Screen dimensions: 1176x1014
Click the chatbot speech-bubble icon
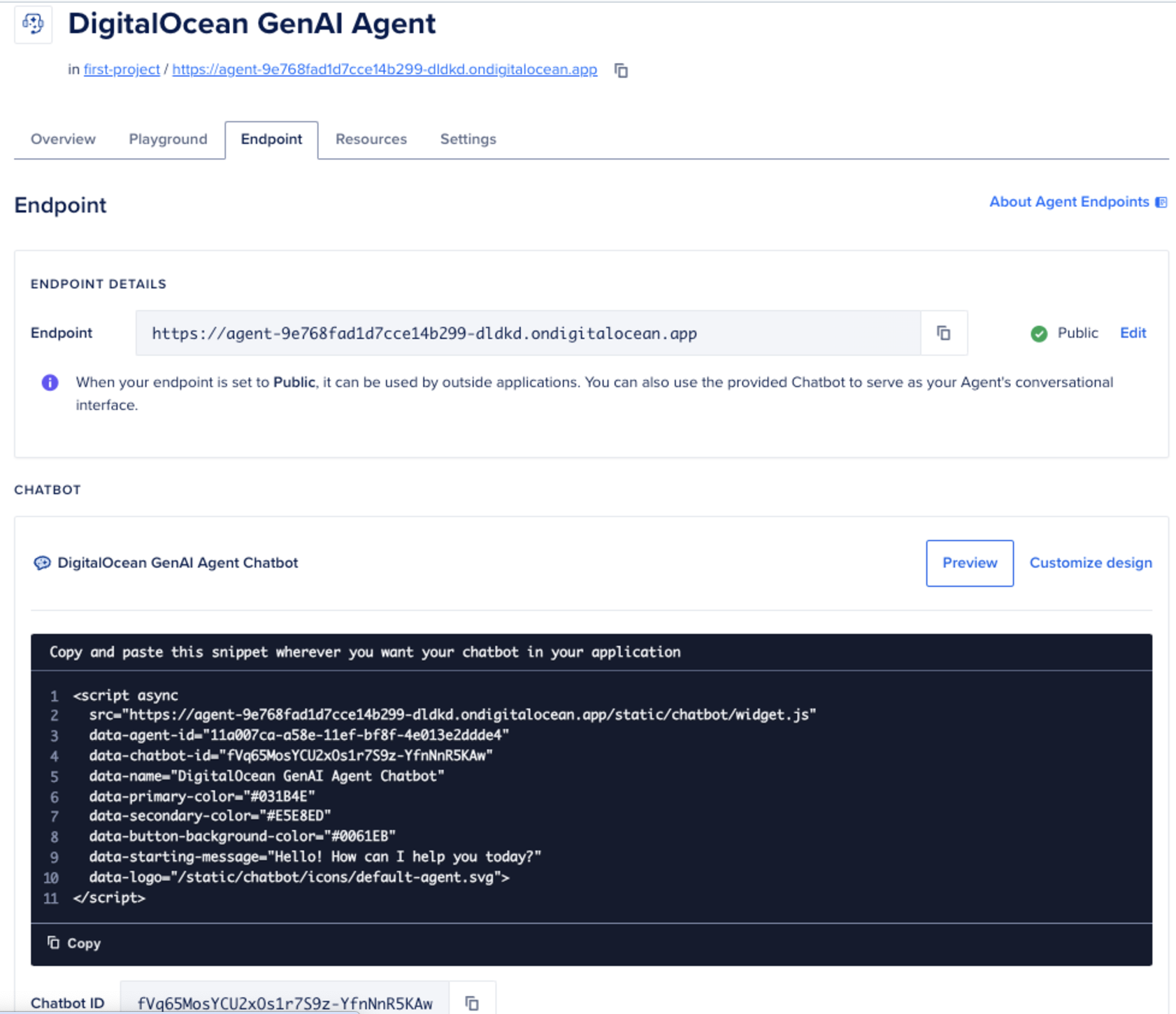pos(43,563)
